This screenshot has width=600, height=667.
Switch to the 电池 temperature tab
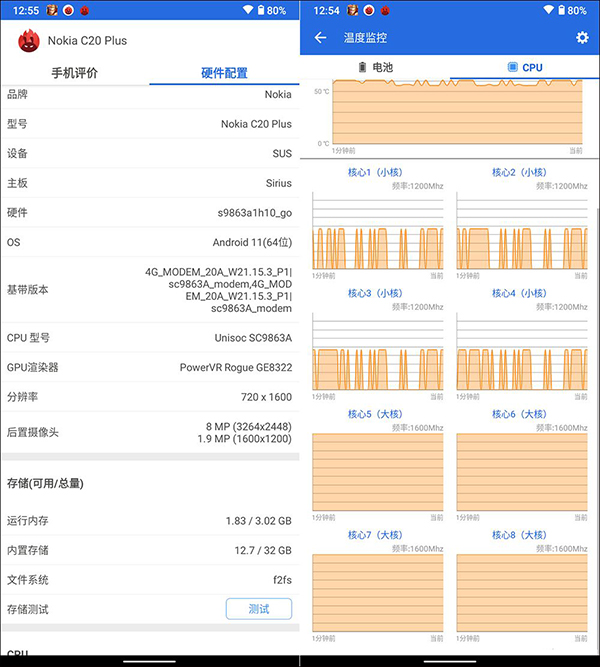tap(375, 67)
